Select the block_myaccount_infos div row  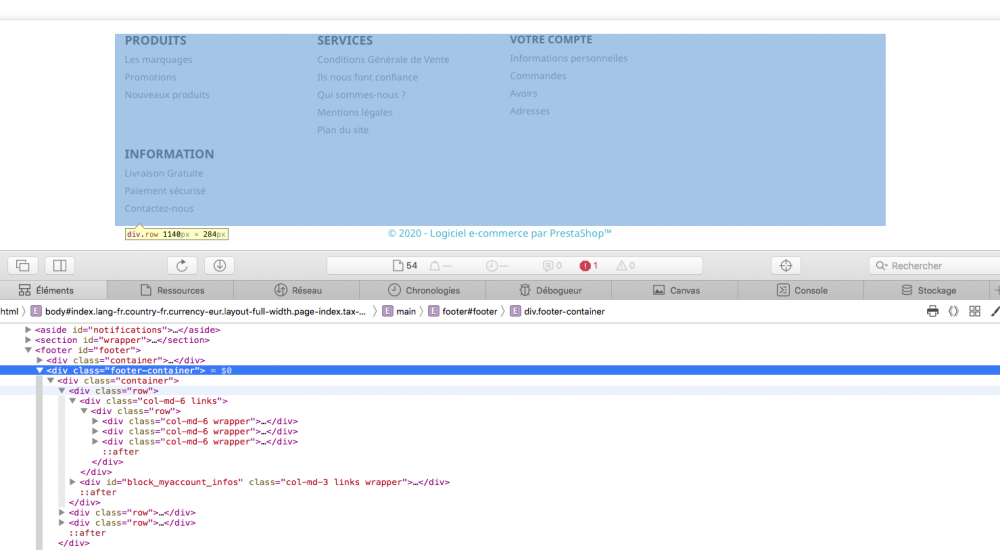(x=265, y=482)
